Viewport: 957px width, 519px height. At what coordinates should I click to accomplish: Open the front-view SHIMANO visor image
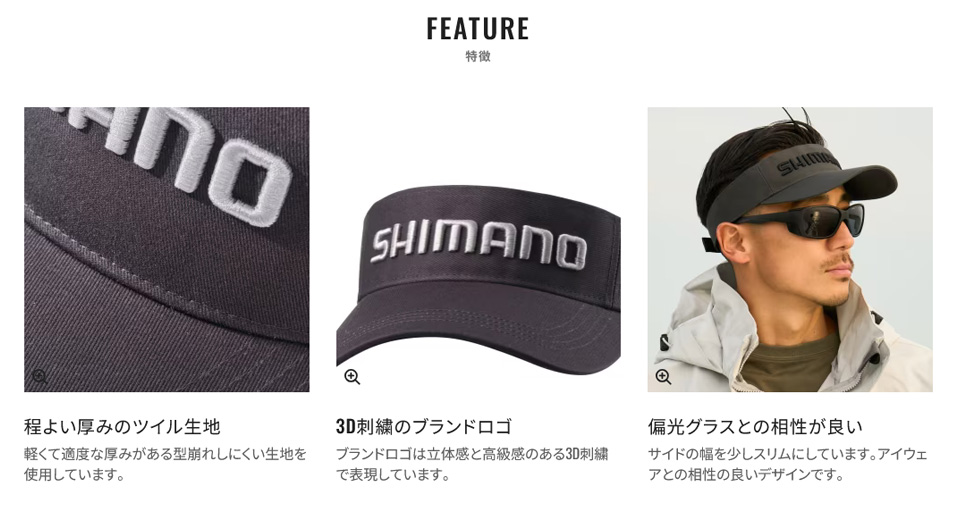tap(478, 249)
